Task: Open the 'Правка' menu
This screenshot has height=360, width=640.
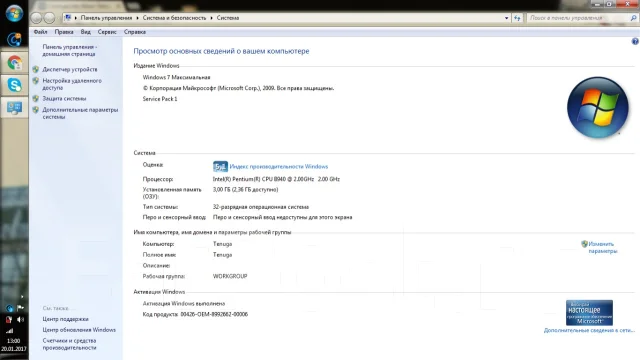Action: [x=64, y=32]
